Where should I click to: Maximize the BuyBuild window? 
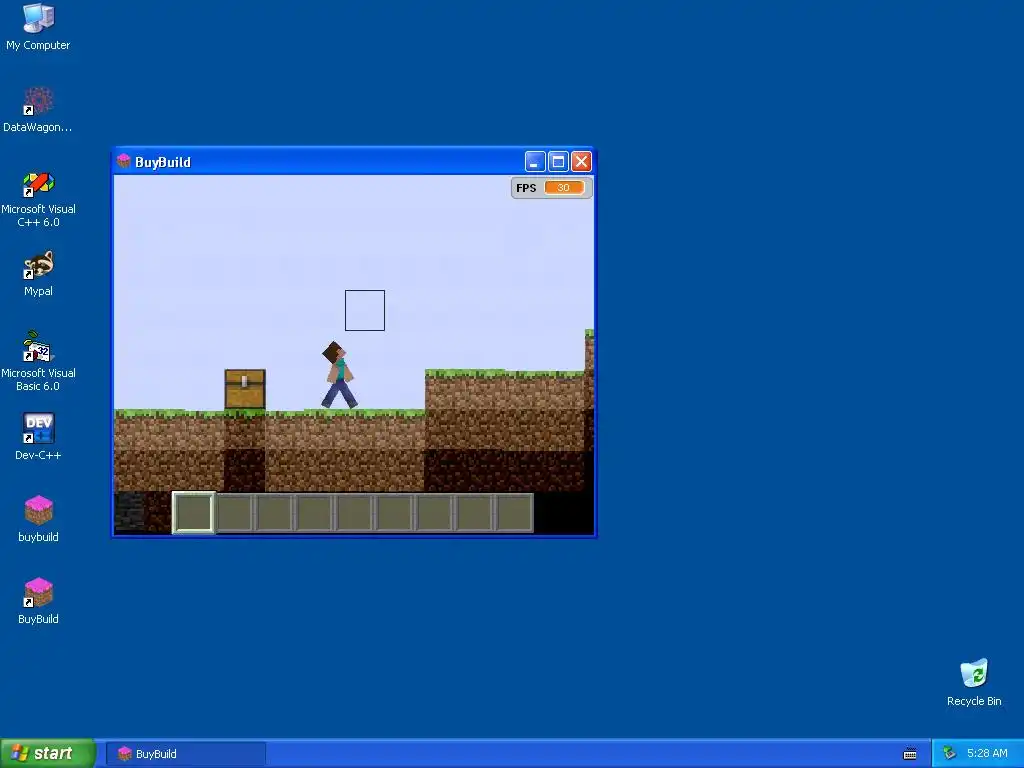(x=558, y=161)
